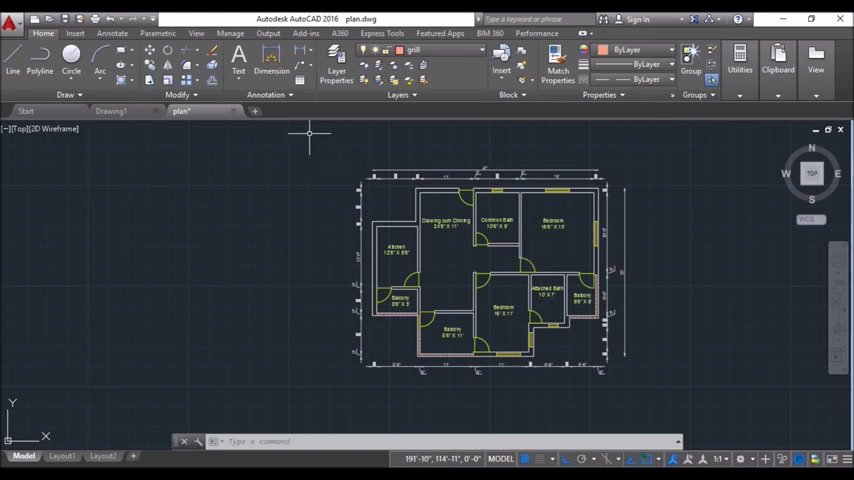Screen dimensions: 854x480
Task: Expand the Annotation panel
Action: 270,95
